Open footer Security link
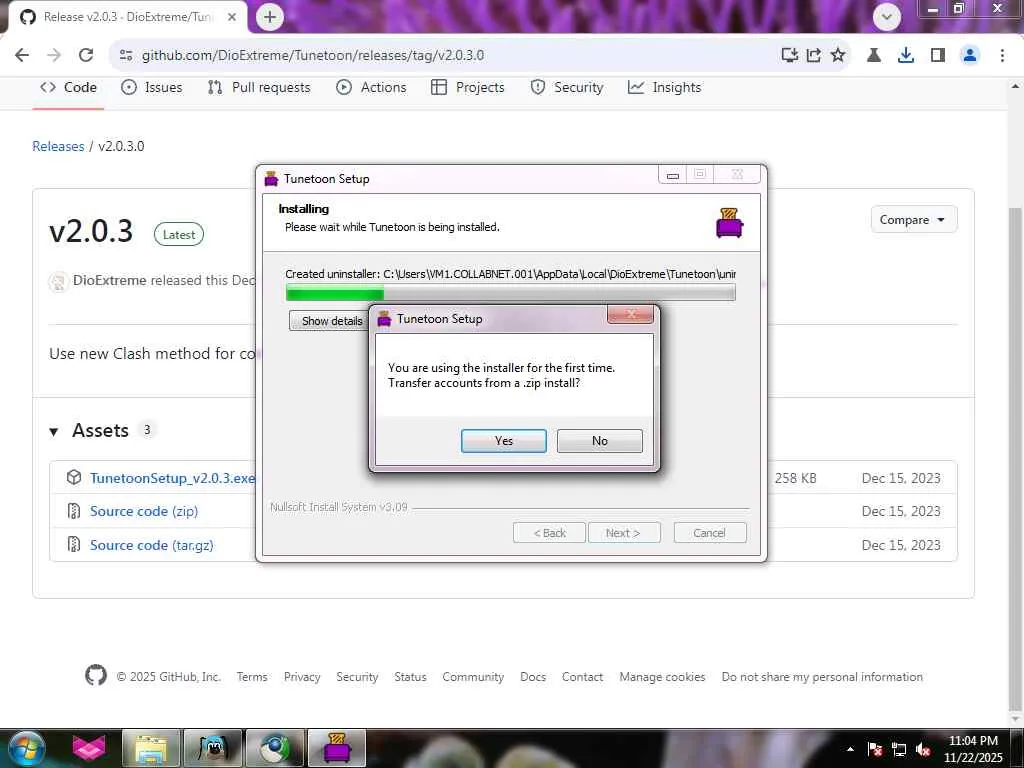Image resolution: width=1024 pixels, height=768 pixels. click(x=357, y=677)
